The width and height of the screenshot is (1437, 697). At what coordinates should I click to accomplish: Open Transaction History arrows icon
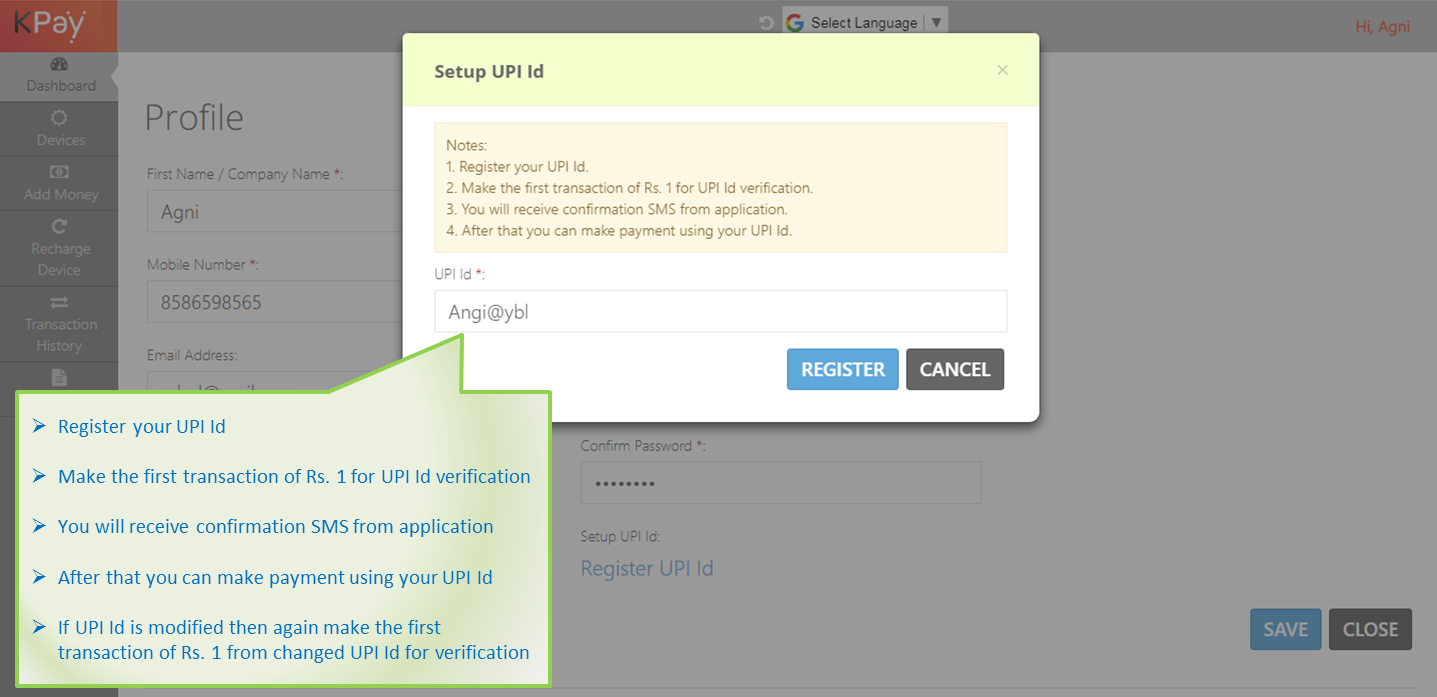59,302
